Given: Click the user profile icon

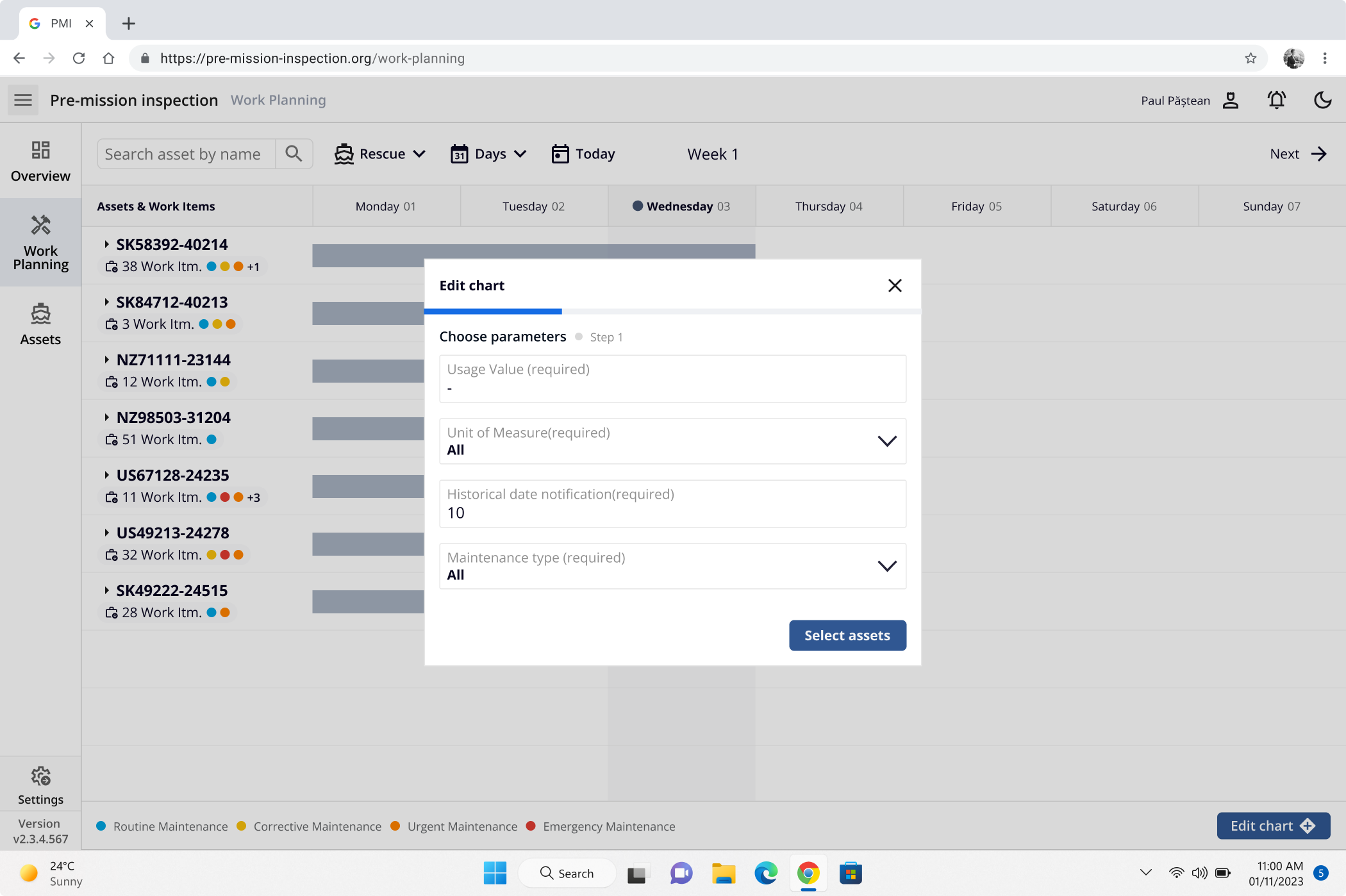Looking at the screenshot, I should 1230,100.
